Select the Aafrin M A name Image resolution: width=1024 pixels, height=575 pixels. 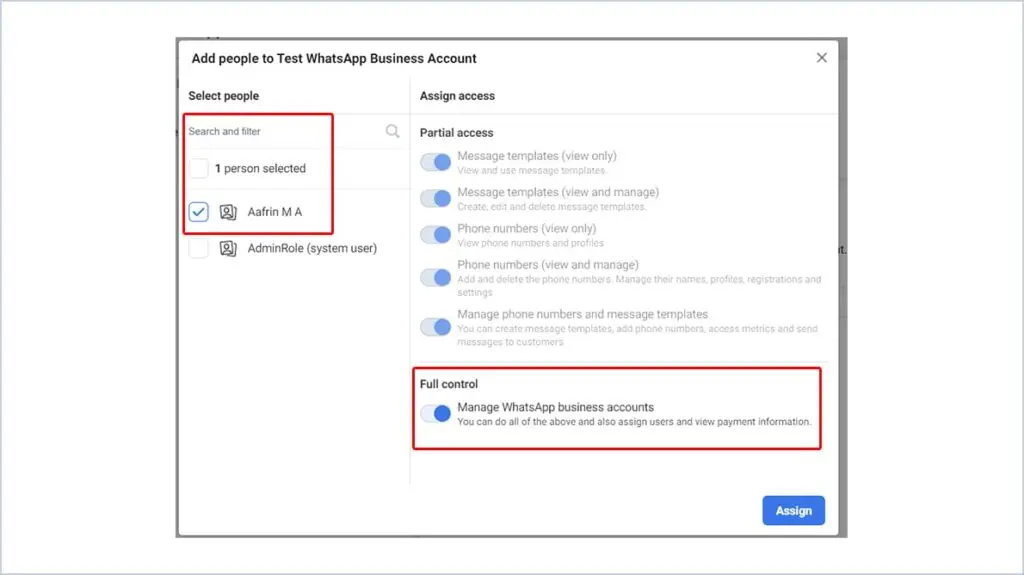pos(274,212)
